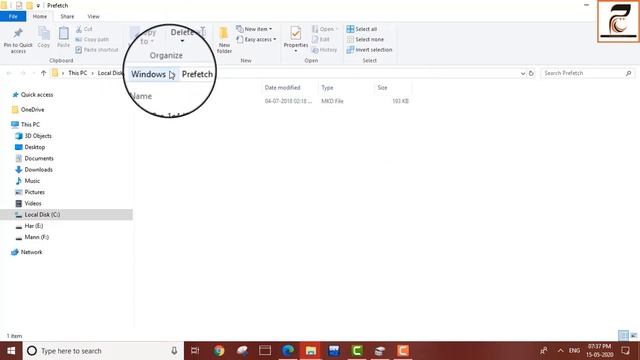Sort by Size column header
This screenshot has height=360, width=640.
tap(382, 88)
